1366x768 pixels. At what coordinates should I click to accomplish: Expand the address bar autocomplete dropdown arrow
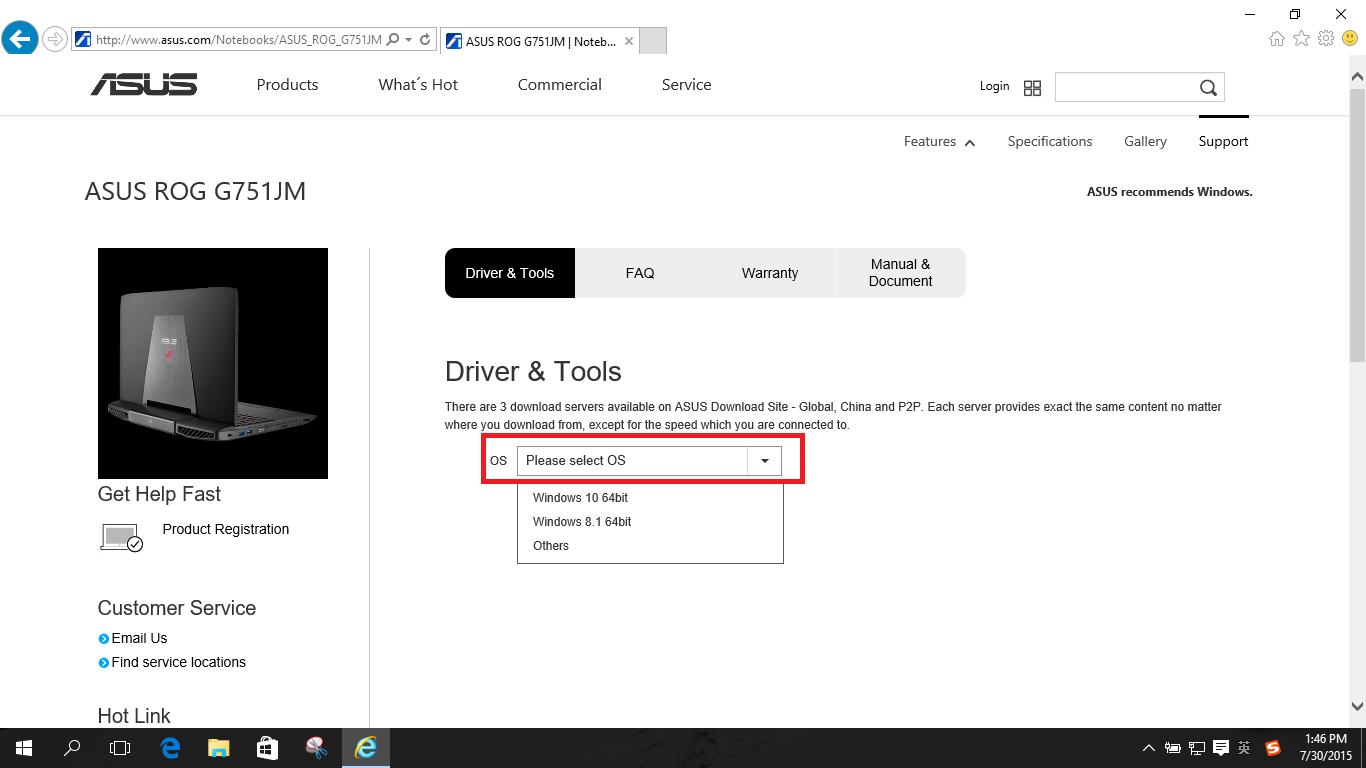coord(409,40)
